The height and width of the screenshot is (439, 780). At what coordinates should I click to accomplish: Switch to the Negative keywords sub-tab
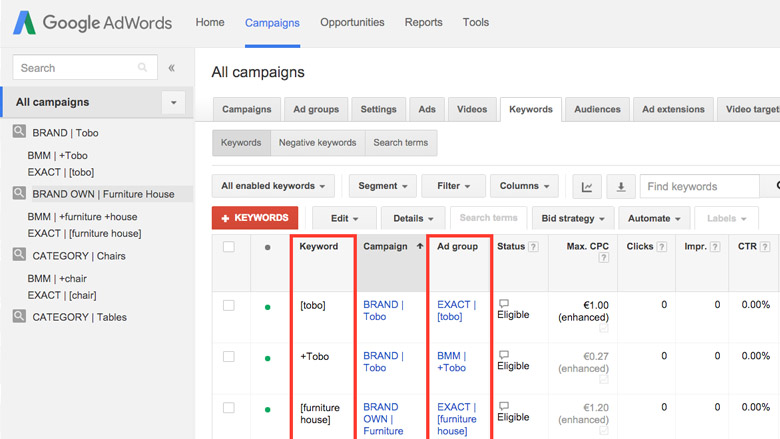pyautogui.click(x=317, y=143)
